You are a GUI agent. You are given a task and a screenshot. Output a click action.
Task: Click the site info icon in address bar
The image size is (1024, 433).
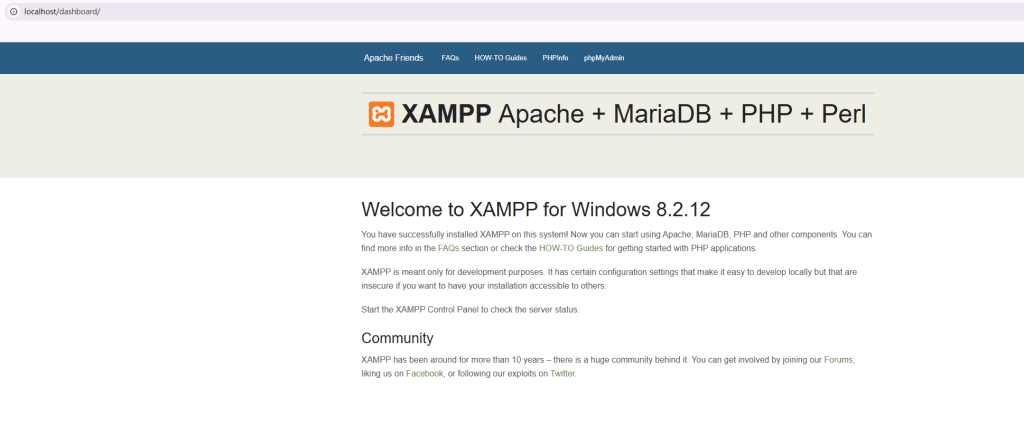(x=13, y=12)
